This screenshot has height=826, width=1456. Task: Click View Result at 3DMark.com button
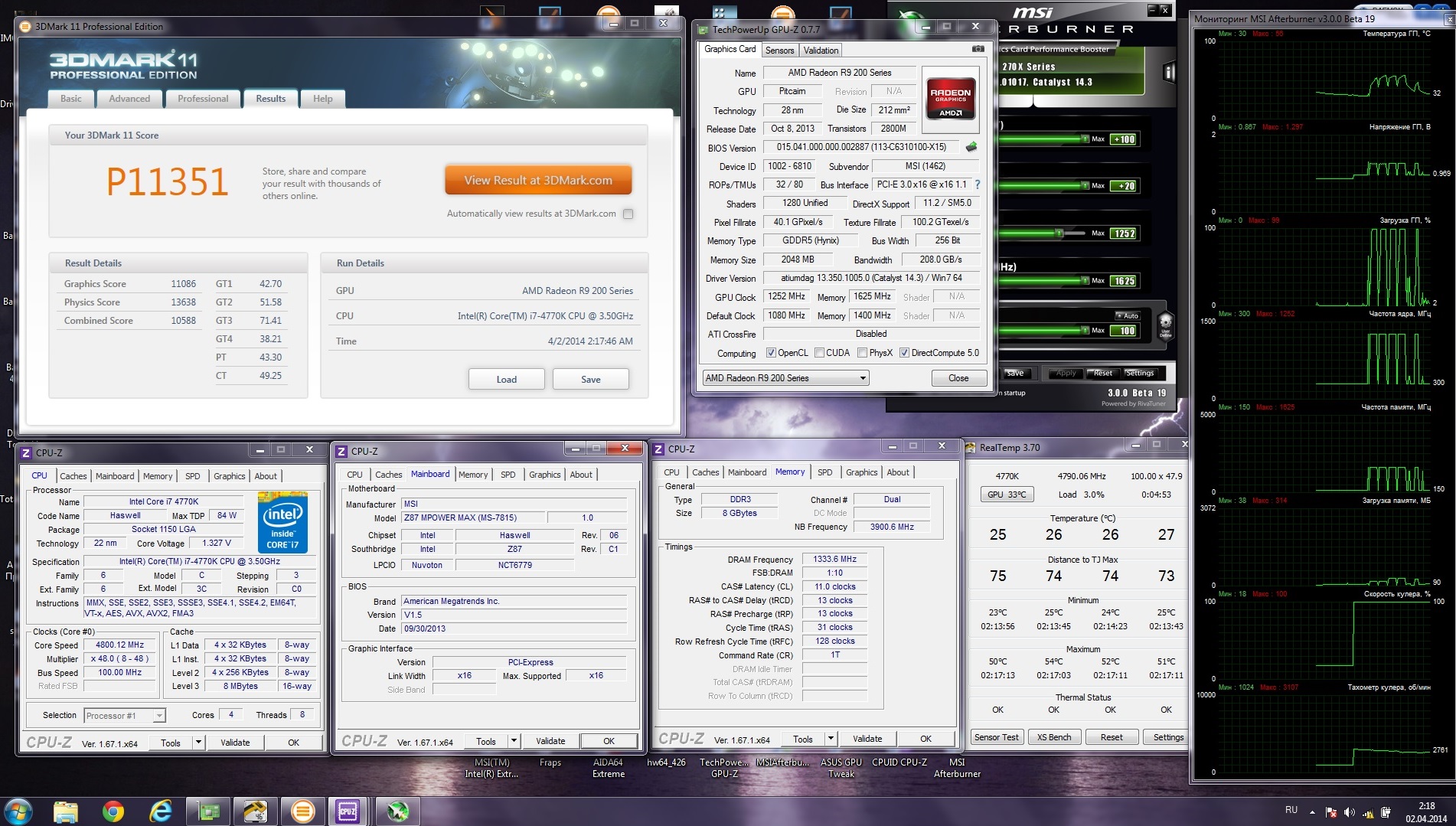click(x=538, y=181)
